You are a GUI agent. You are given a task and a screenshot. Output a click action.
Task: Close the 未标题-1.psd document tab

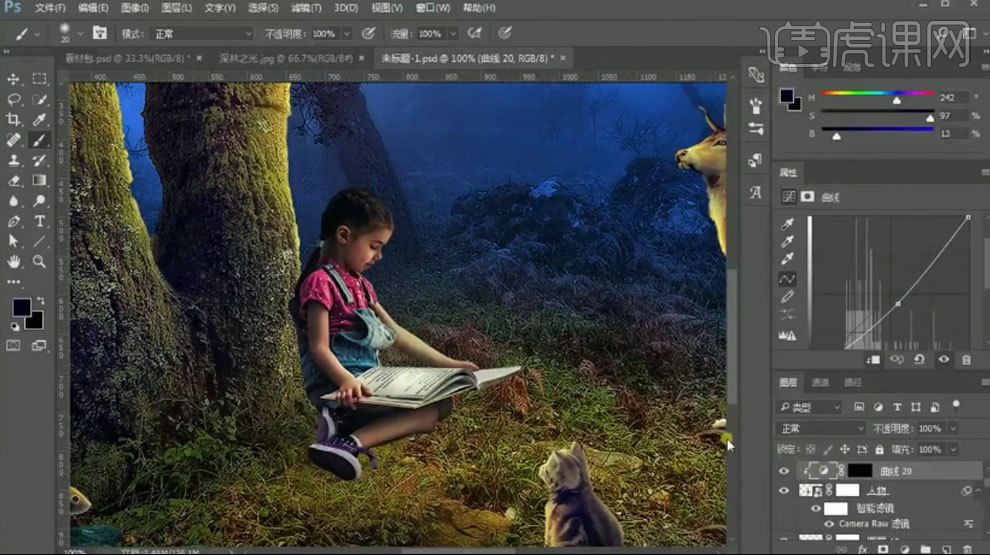tap(563, 58)
